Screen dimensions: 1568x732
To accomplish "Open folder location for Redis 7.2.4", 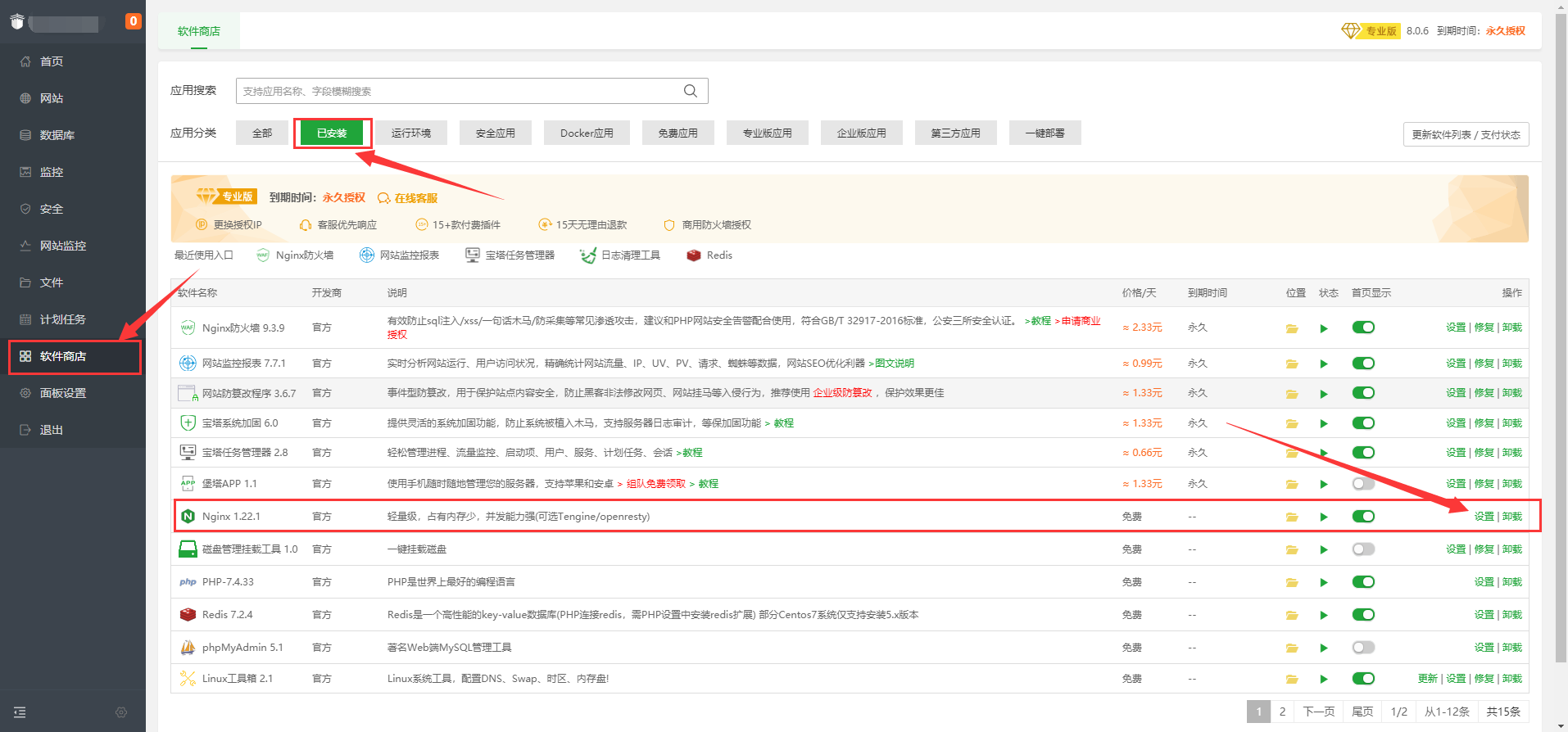I will (x=1292, y=616).
